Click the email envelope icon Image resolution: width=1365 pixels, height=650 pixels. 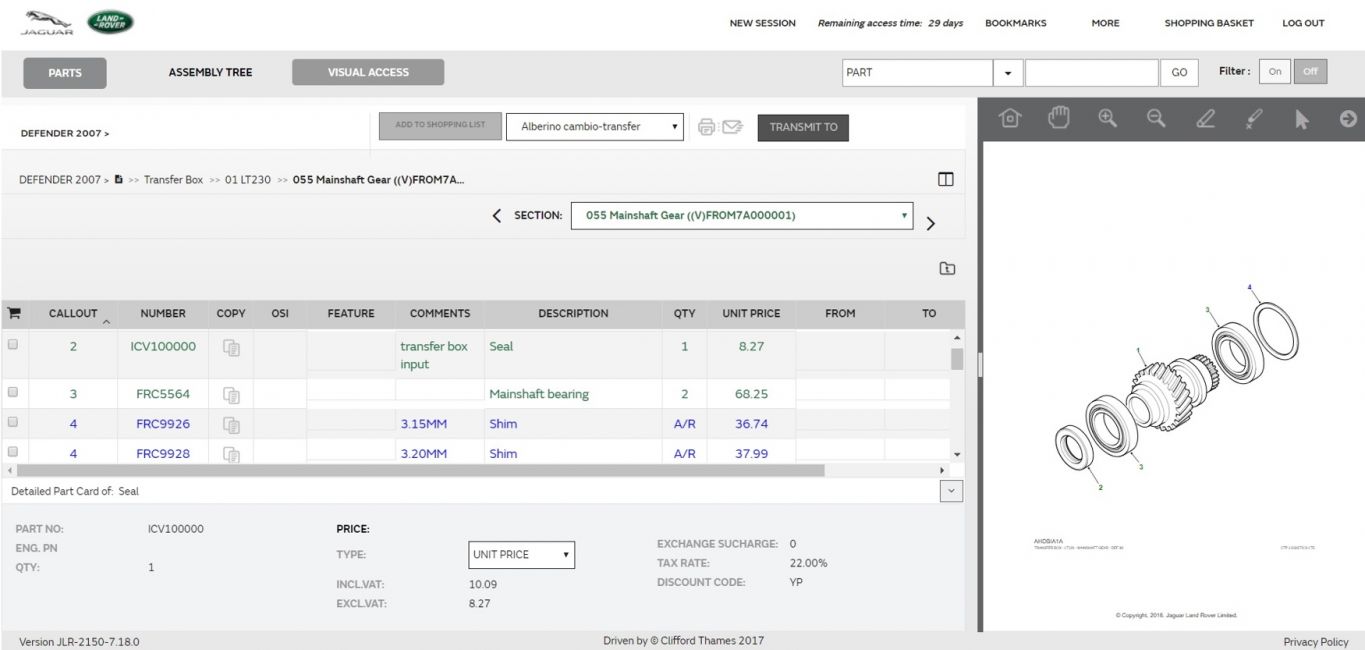[x=733, y=127]
